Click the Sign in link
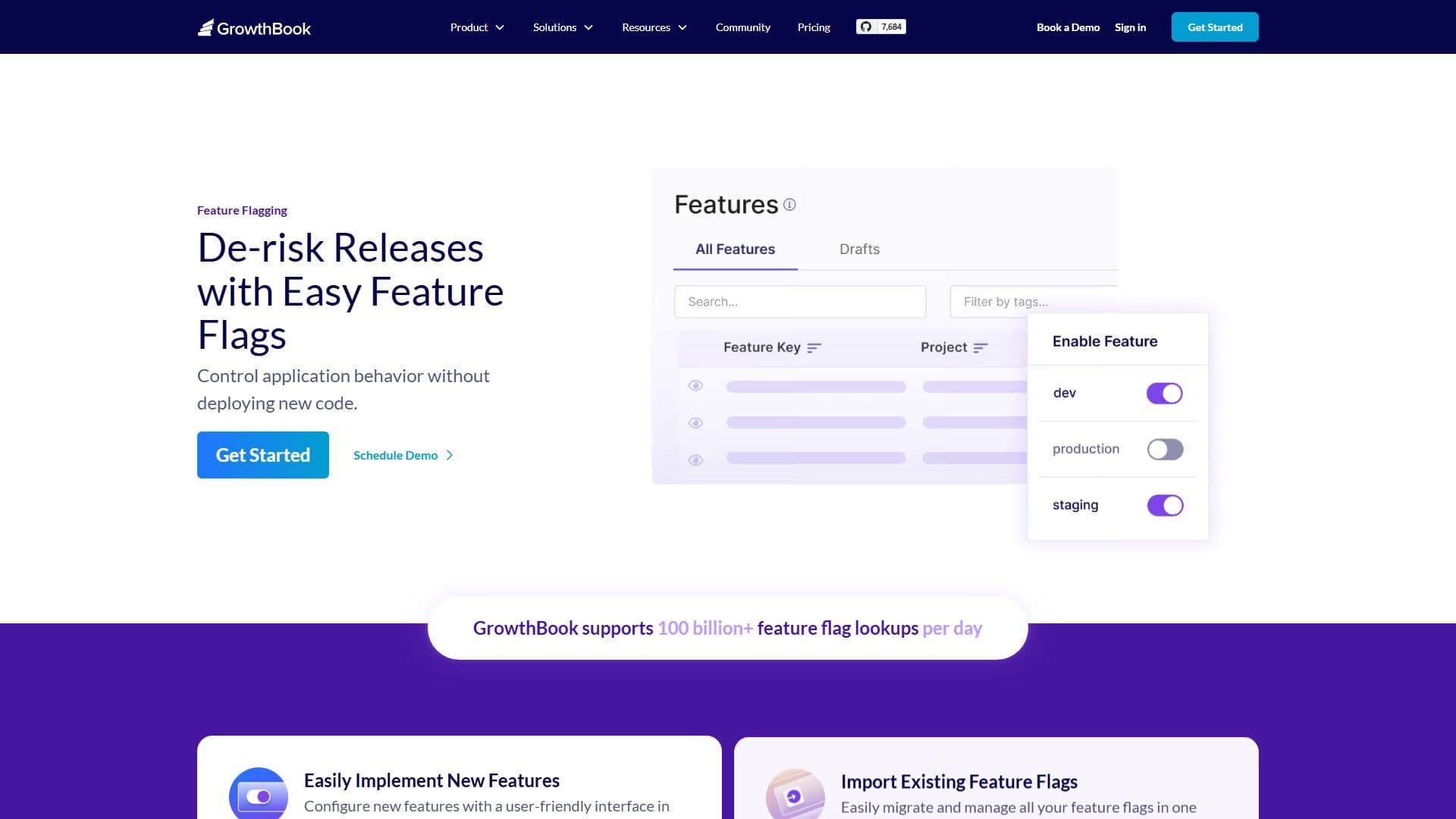1456x819 pixels. coord(1130,27)
